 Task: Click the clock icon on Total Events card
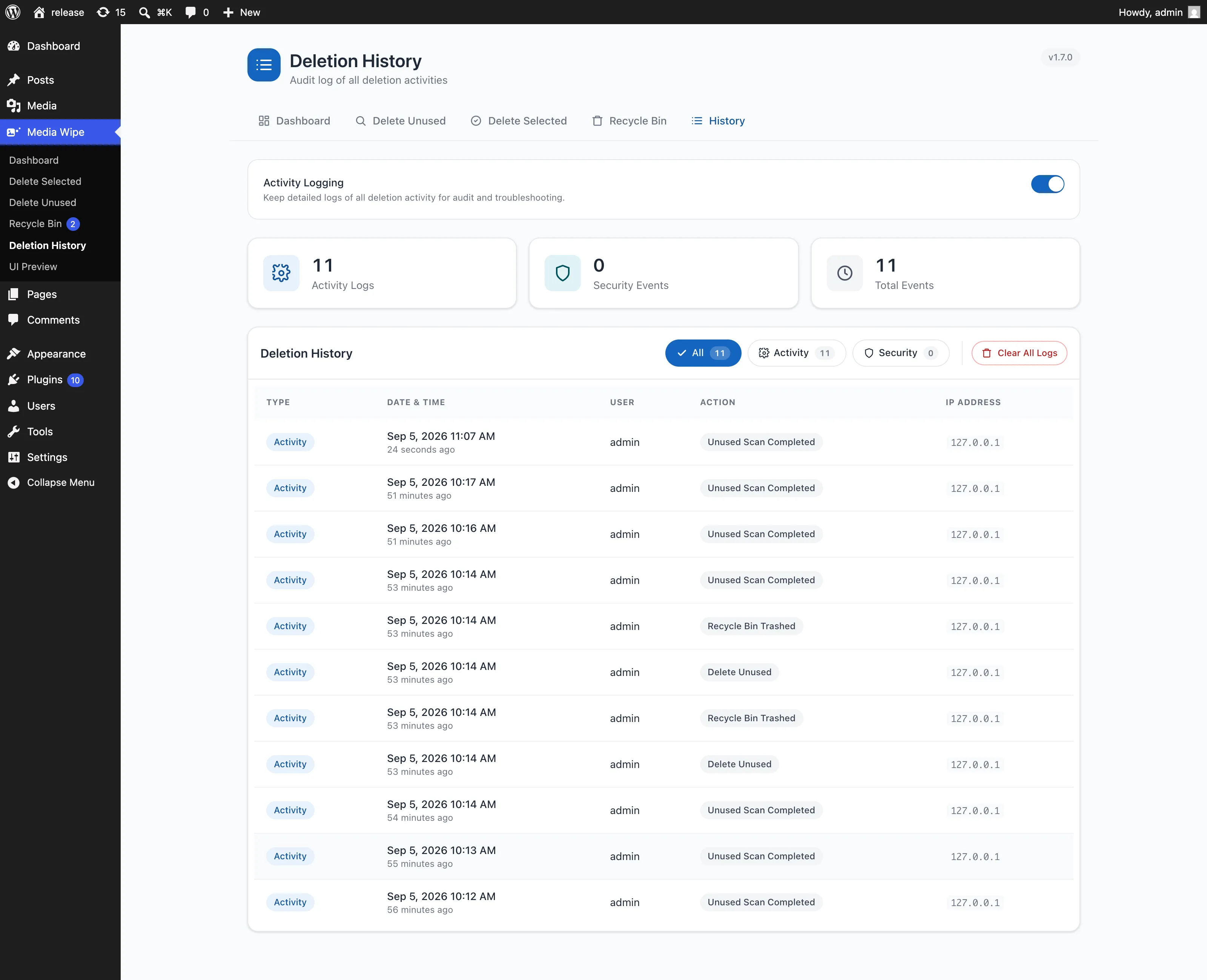[845, 273]
